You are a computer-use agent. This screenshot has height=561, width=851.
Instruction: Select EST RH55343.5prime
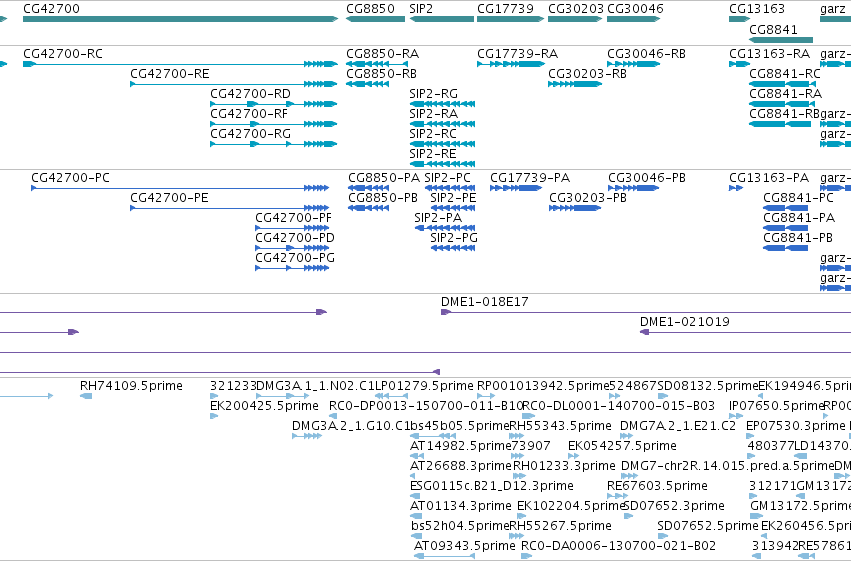coord(517,436)
